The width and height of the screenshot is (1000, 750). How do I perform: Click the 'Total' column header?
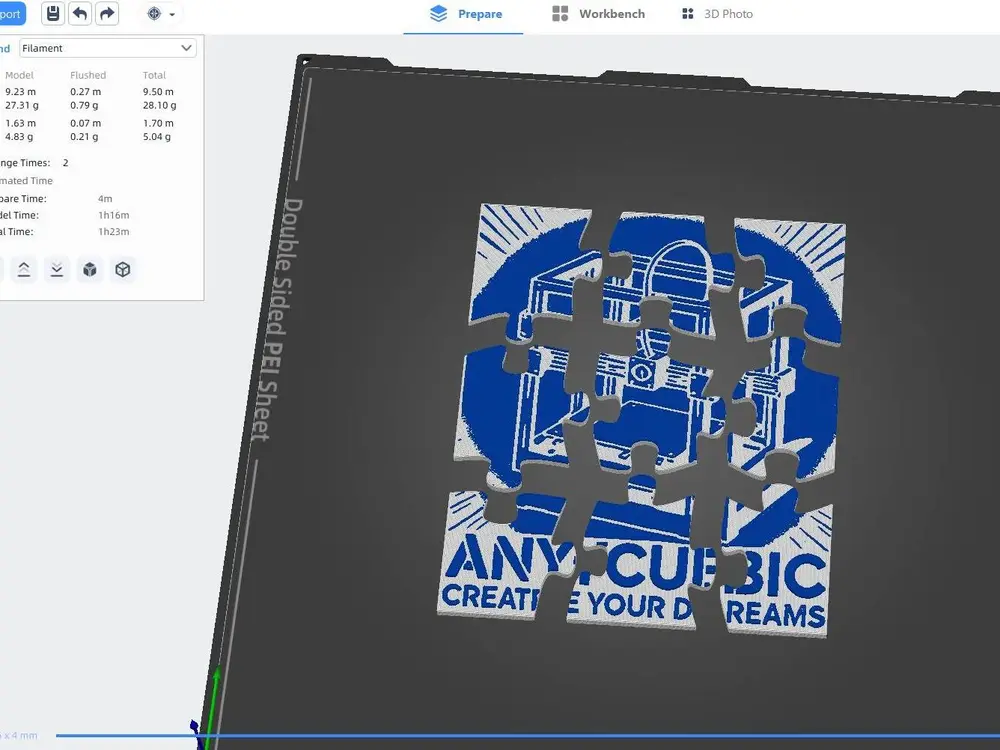click(x=154, y=75)
